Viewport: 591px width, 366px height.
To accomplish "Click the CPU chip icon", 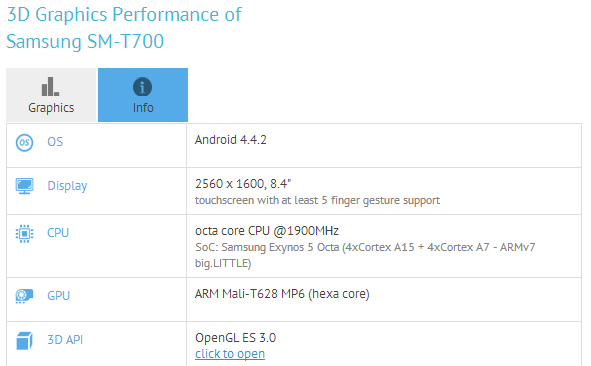I will (x=24, y=234).
